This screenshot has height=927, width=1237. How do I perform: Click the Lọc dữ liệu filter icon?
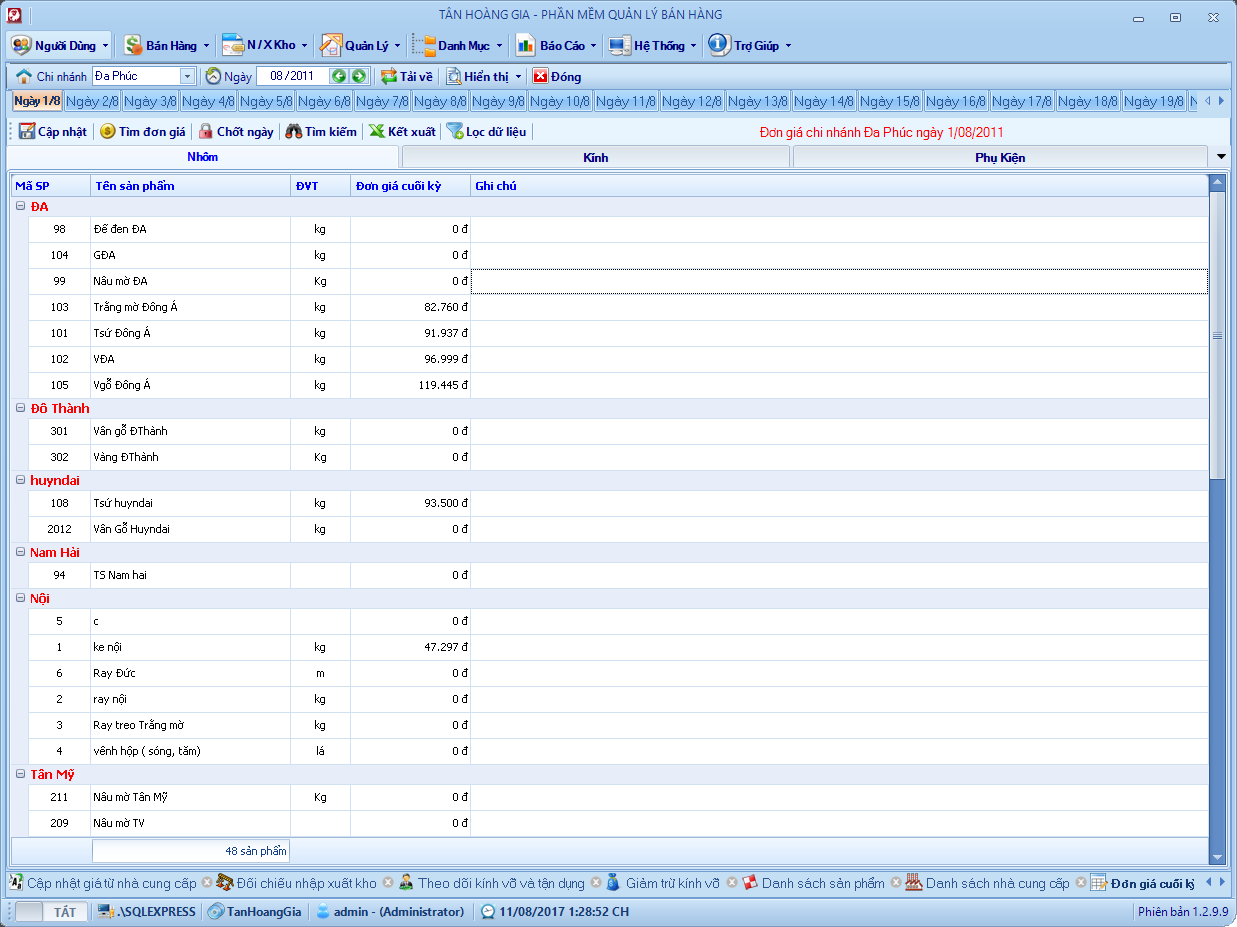point(455,132)
